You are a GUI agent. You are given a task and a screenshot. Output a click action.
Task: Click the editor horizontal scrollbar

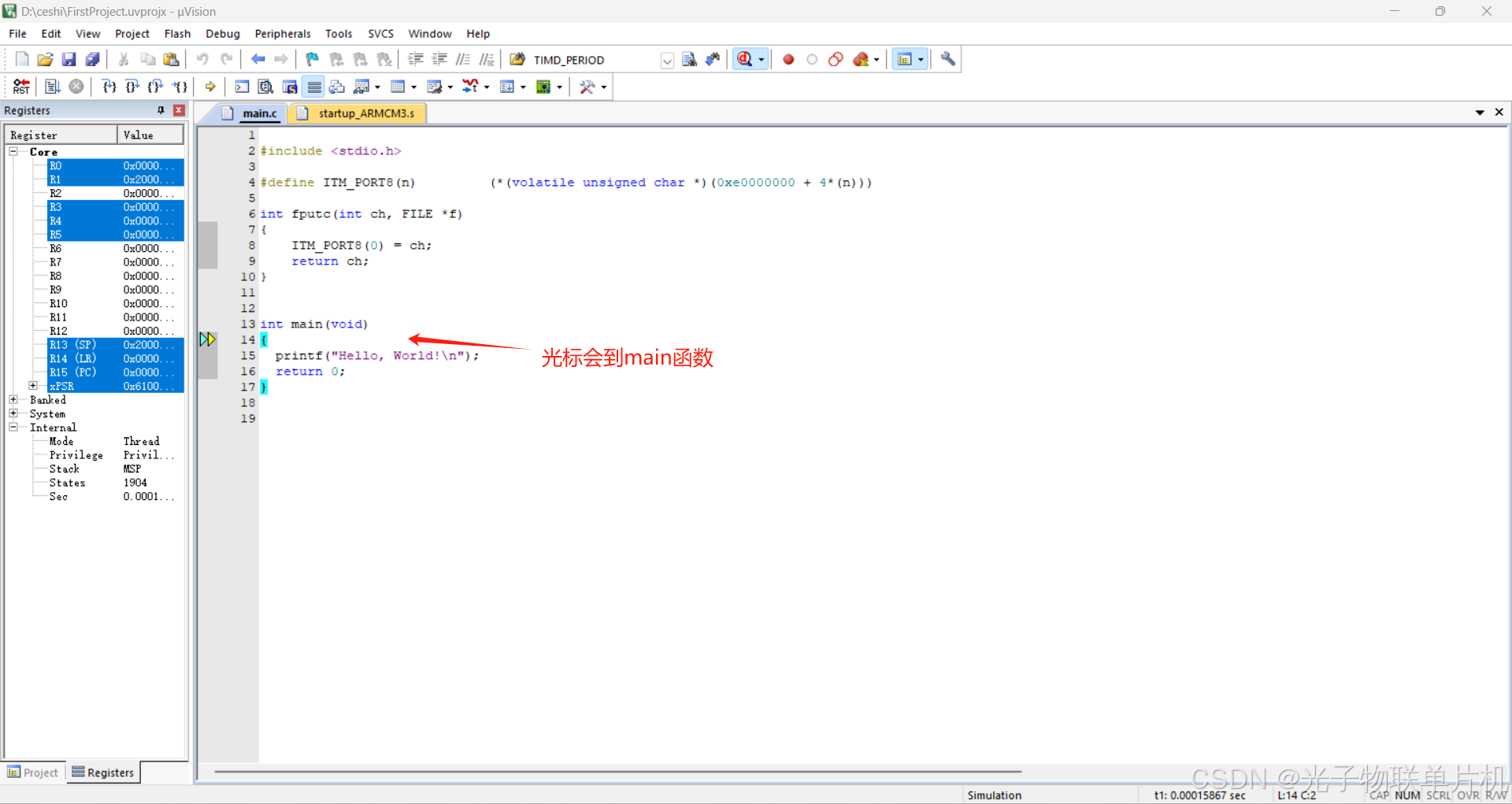tap(618, 772)
